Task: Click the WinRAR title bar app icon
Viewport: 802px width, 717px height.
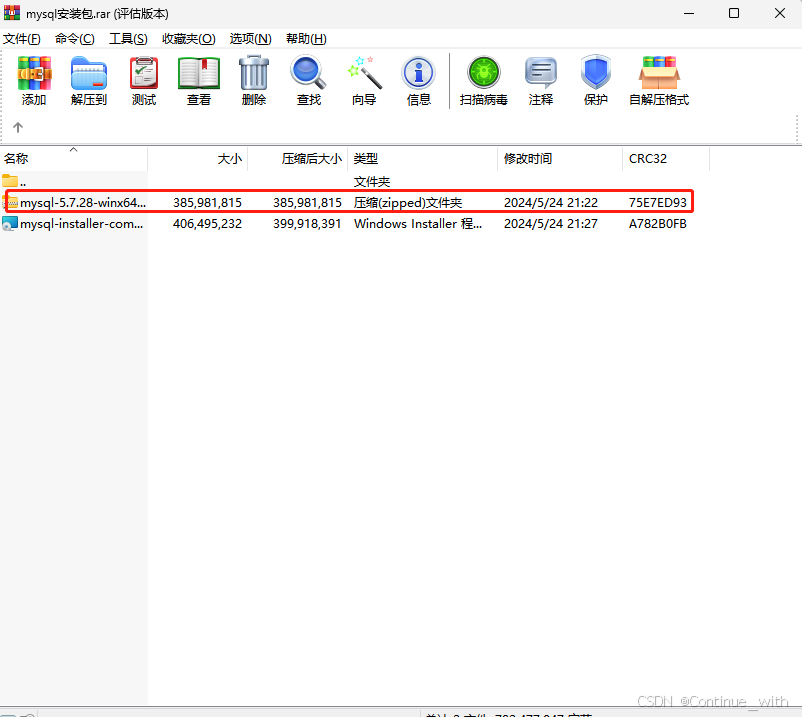Action: pyautogui.click(x=12, y=13)
